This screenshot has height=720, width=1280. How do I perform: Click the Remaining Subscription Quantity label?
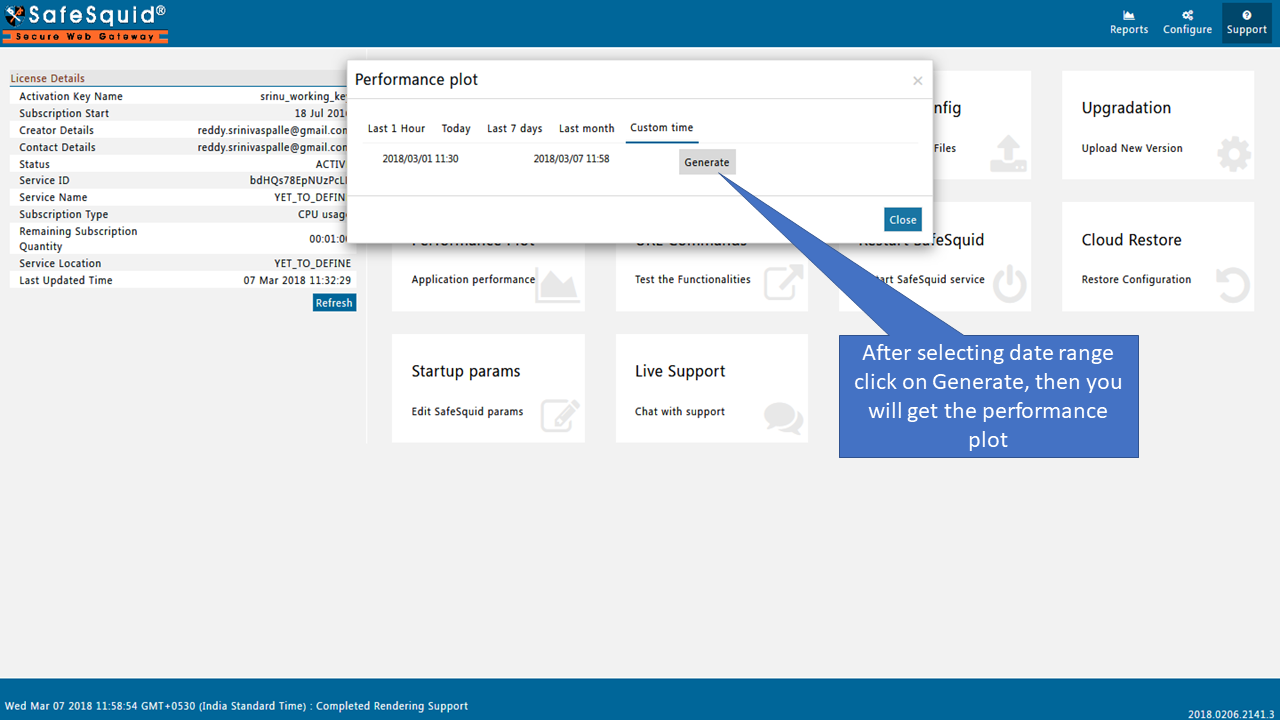78,239
